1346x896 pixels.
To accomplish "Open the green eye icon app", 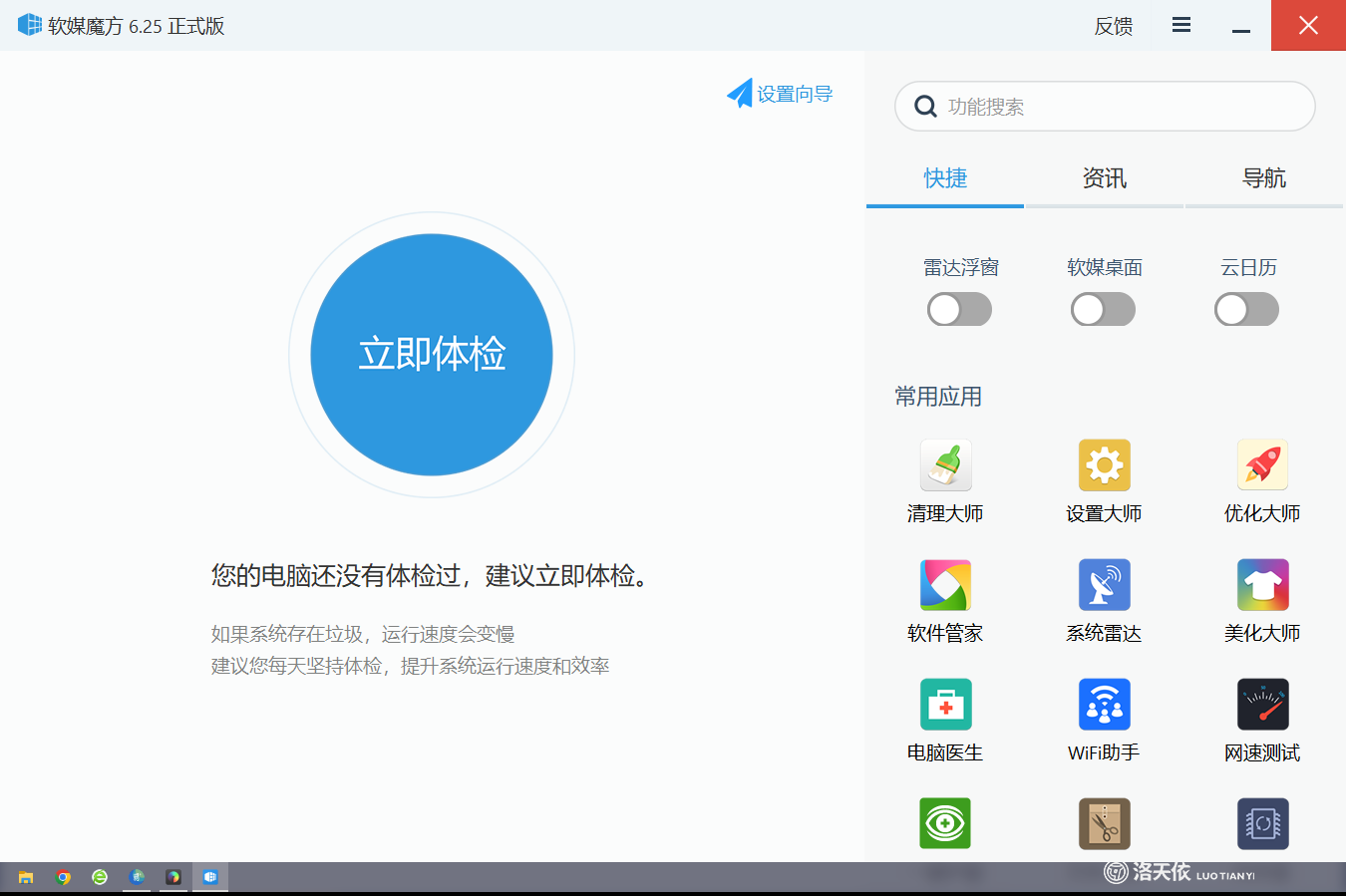I will 945,823.
